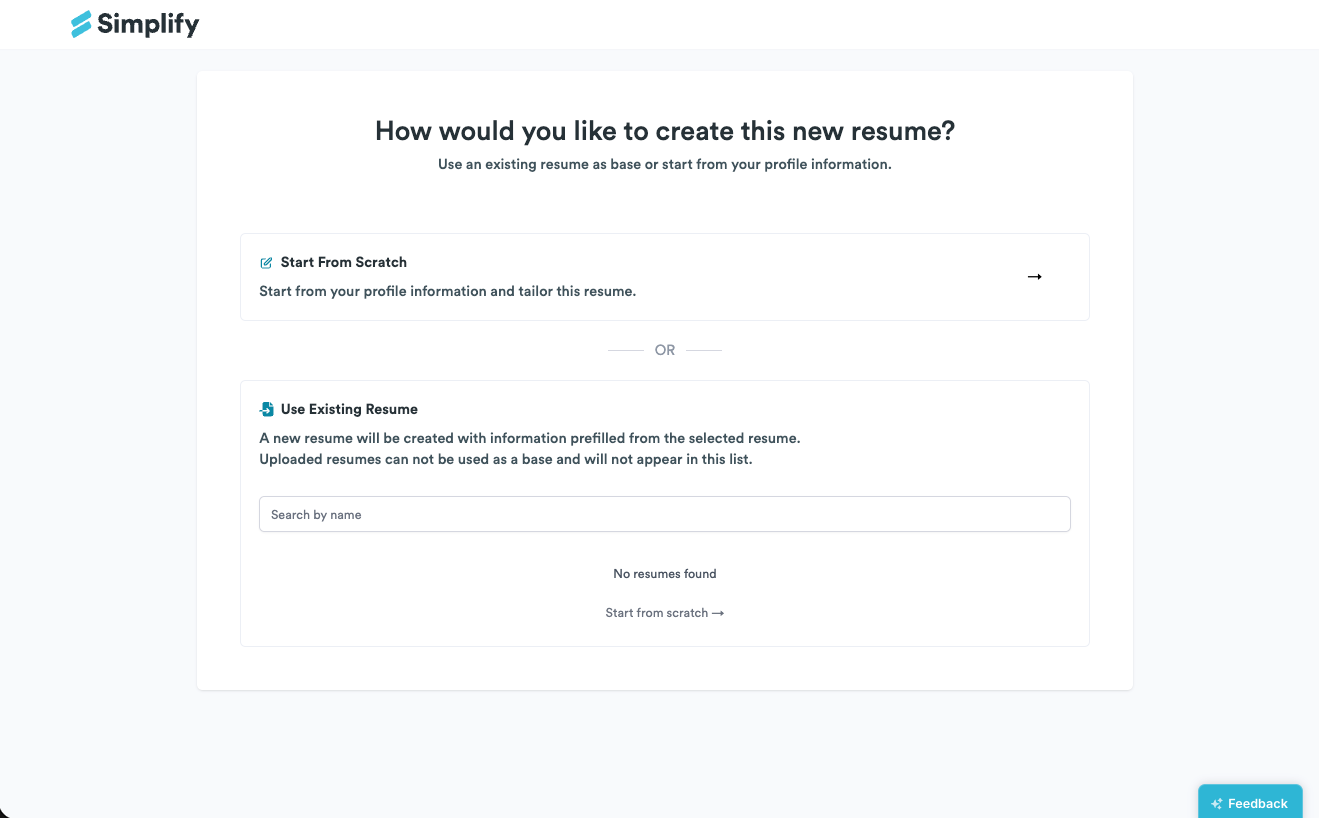
Task: Select the Start From Scratch title
Action: pos(344,262)
